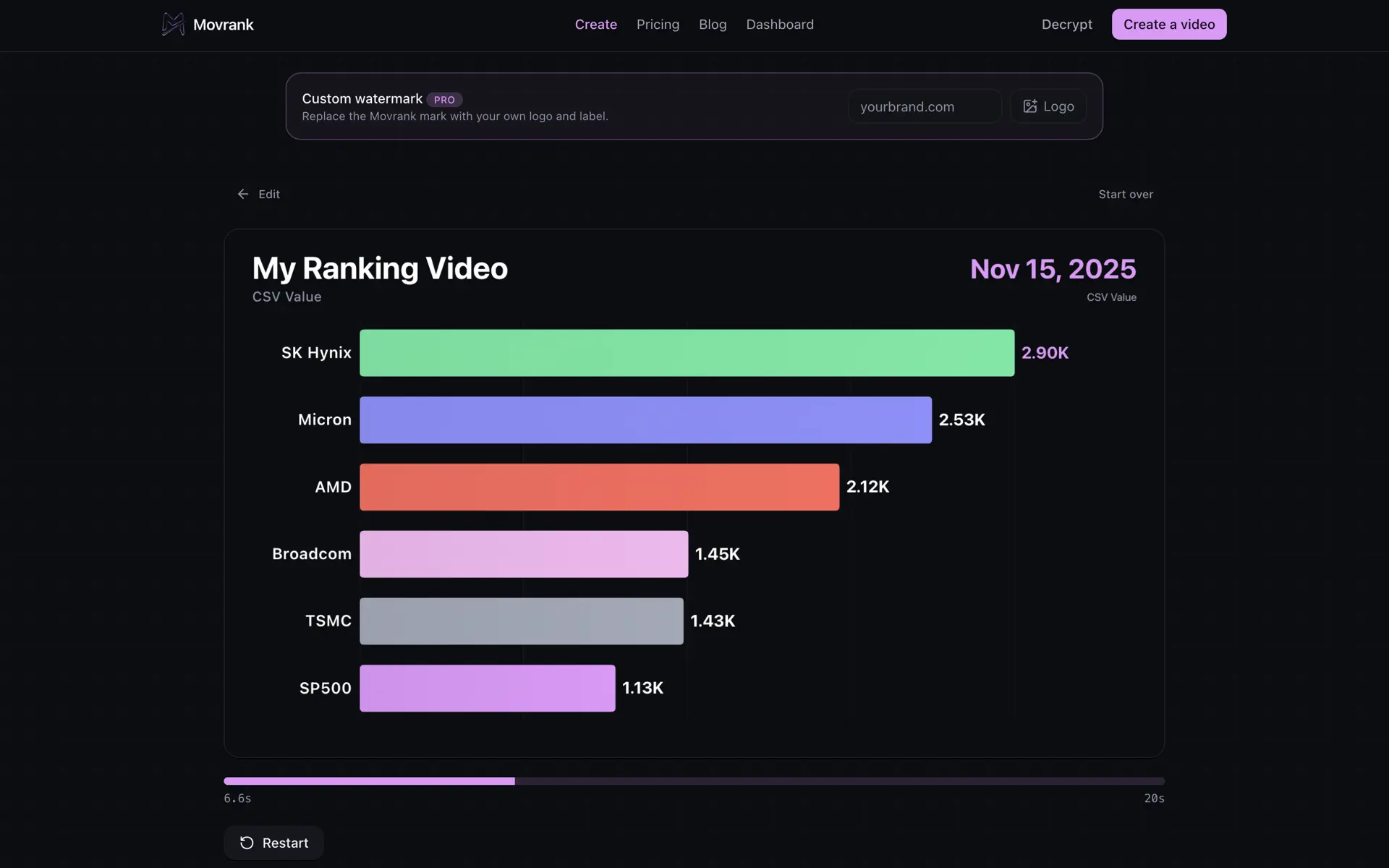Viewport: 1389px width, 868px height.
Task: Click the Nov 15, 2025 date
Action: 1053,269
